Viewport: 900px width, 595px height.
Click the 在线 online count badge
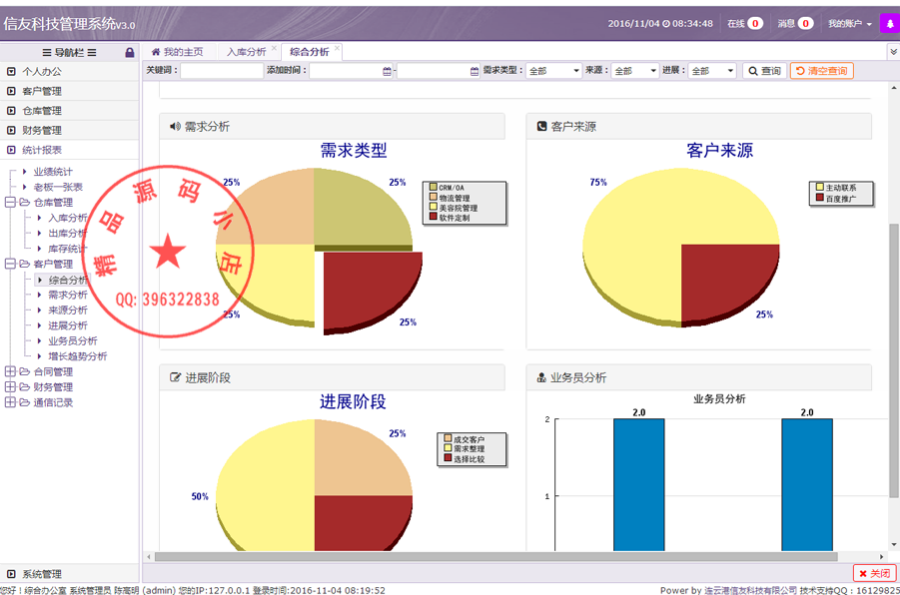755,23
